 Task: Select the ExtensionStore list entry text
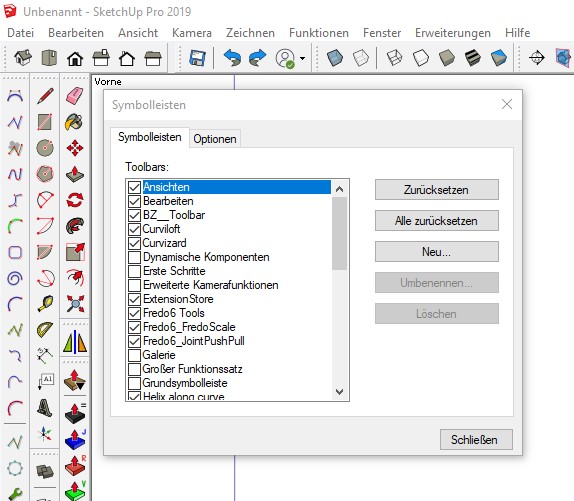coord(178,299)
